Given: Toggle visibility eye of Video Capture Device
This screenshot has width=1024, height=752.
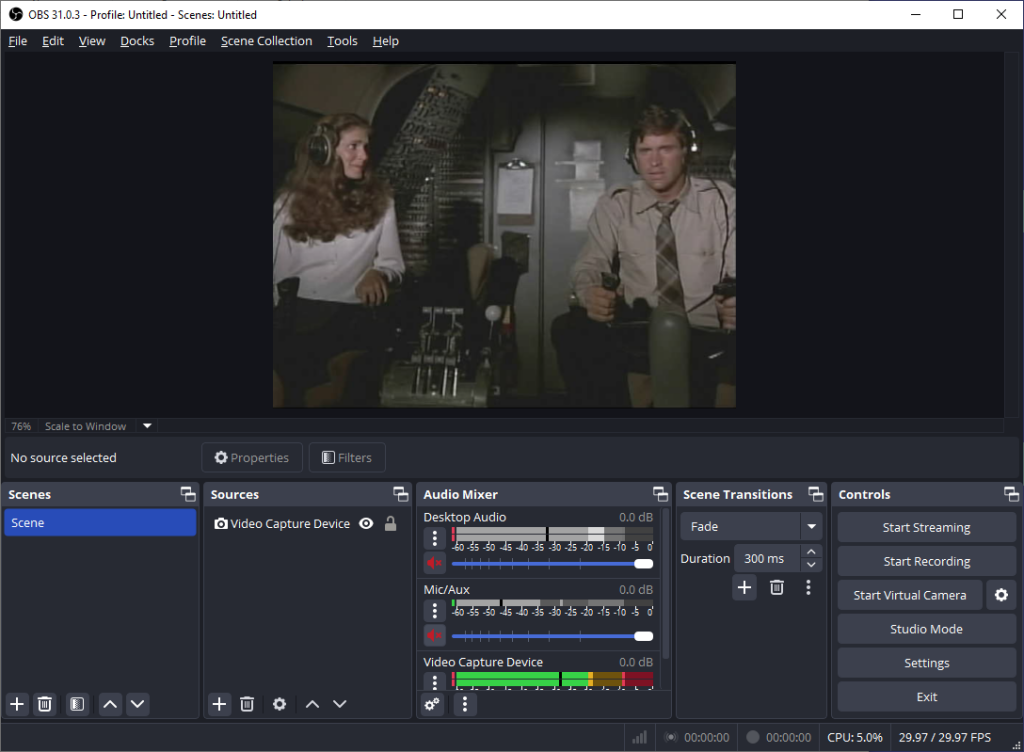Looking at the screenshot, I should [x=366, y=524].
